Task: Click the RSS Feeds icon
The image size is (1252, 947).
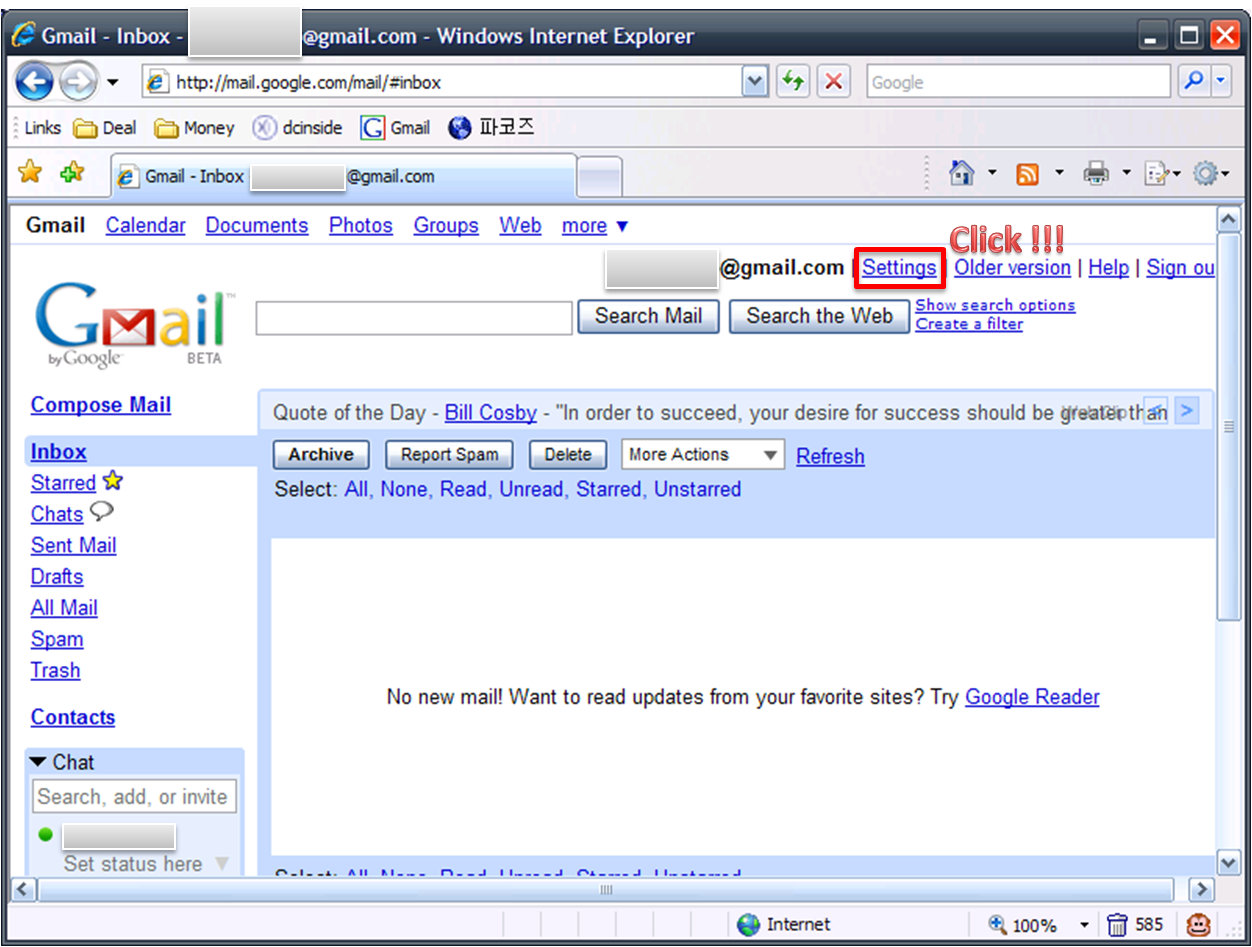Action: 1027,174
